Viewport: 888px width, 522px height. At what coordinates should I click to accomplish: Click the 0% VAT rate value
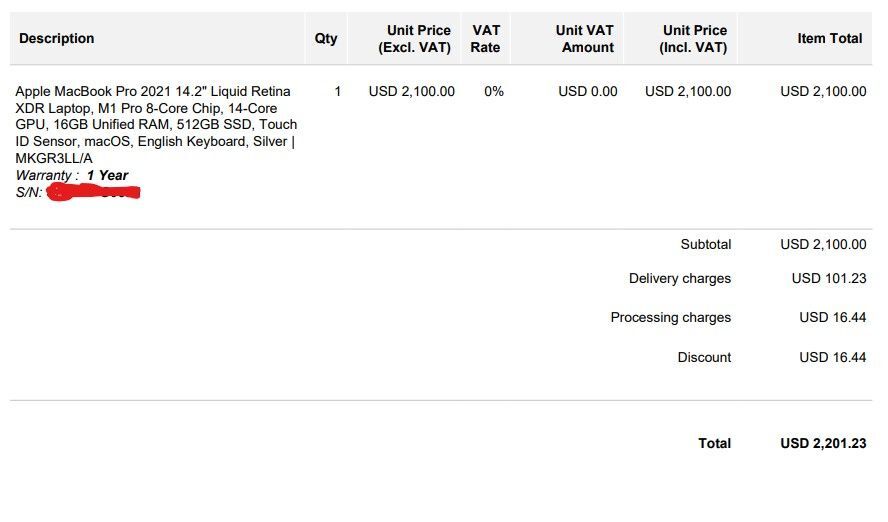point(494,91)
